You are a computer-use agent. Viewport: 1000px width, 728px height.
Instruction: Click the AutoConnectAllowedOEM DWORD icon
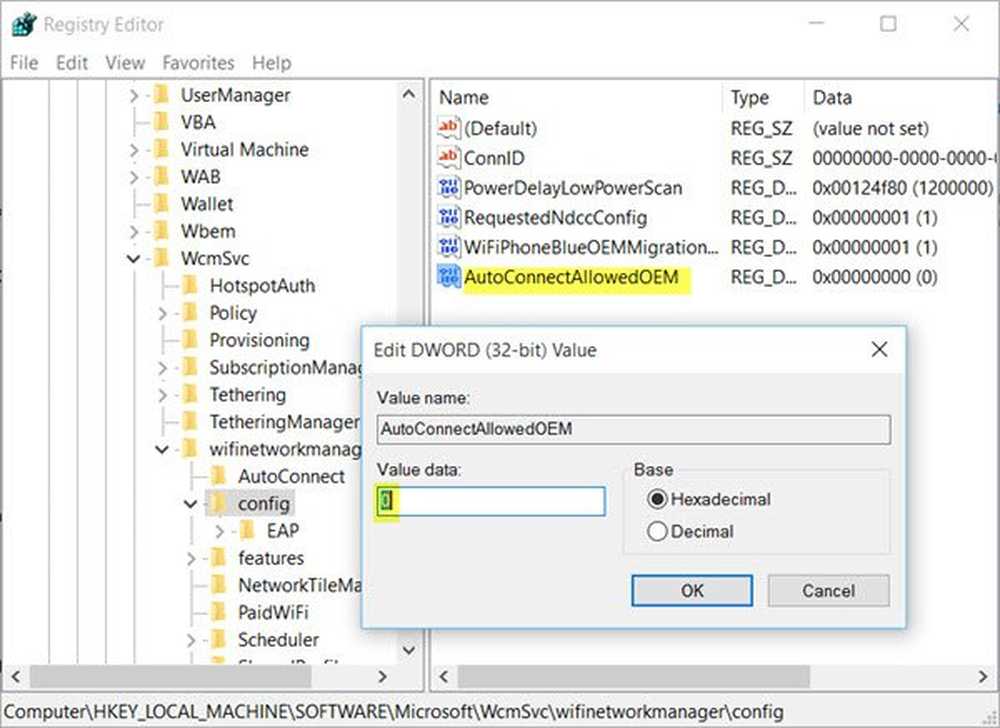(x=448, y=277)
